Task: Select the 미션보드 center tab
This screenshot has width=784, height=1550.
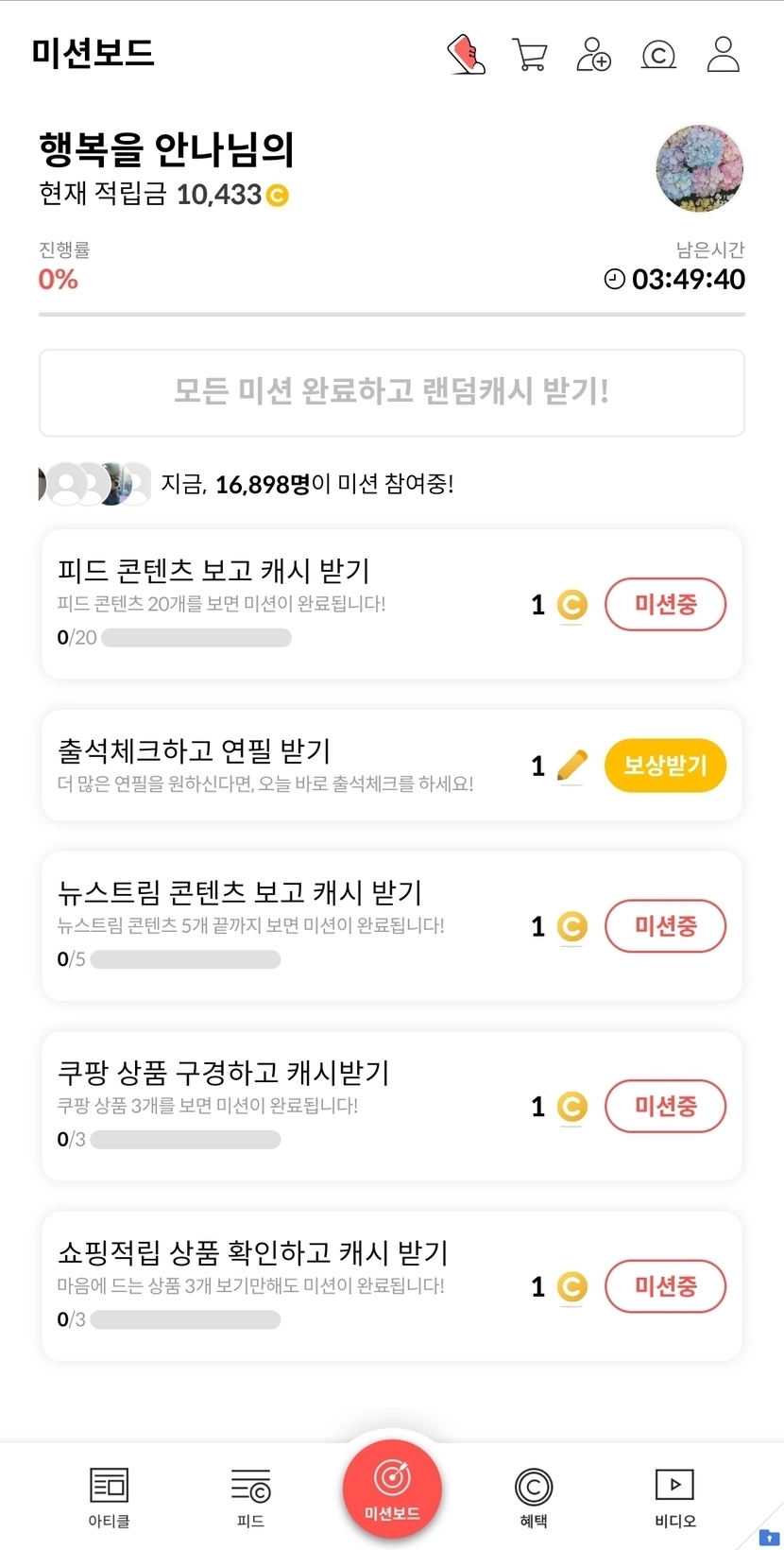Action: point(392,1488)
